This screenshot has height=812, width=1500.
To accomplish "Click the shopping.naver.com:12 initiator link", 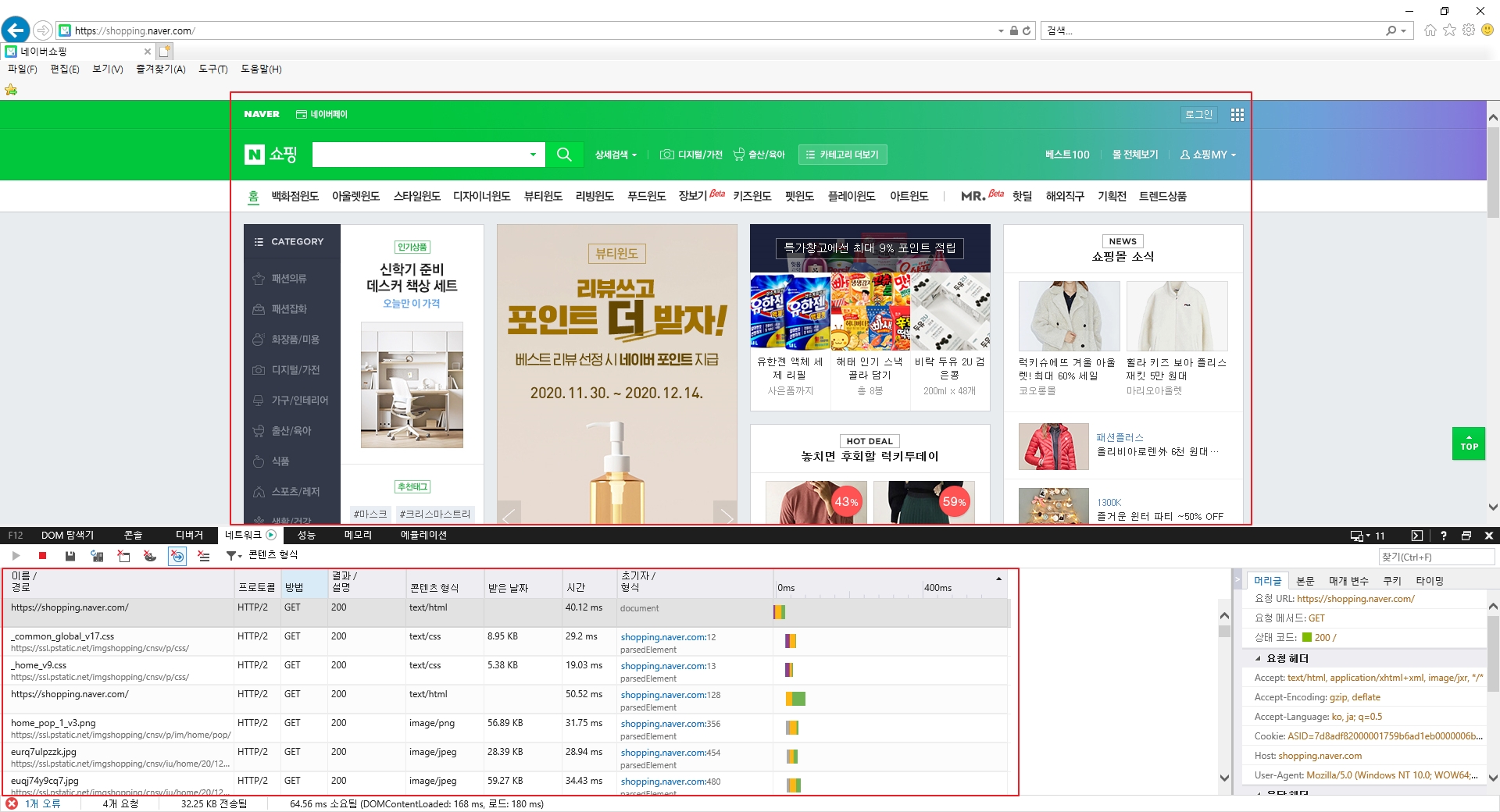I will [668, 637].
